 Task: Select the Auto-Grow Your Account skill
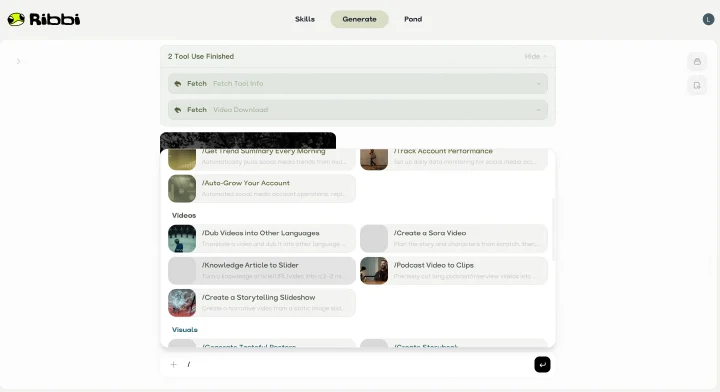pyautogui.click(x=262, y=188)
